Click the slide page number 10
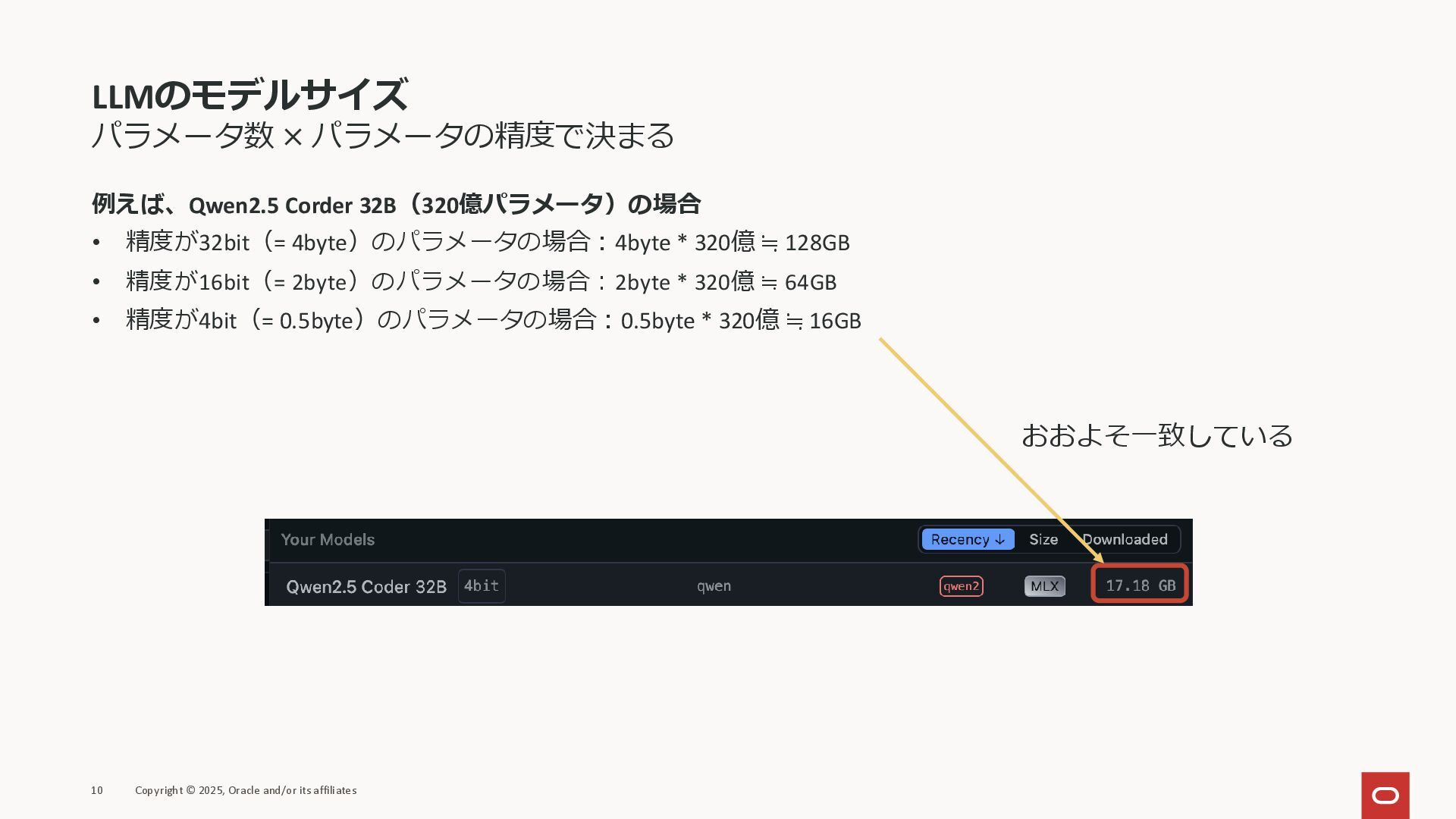This screenshot has height=819, width=1456. [x=97, y=790]
